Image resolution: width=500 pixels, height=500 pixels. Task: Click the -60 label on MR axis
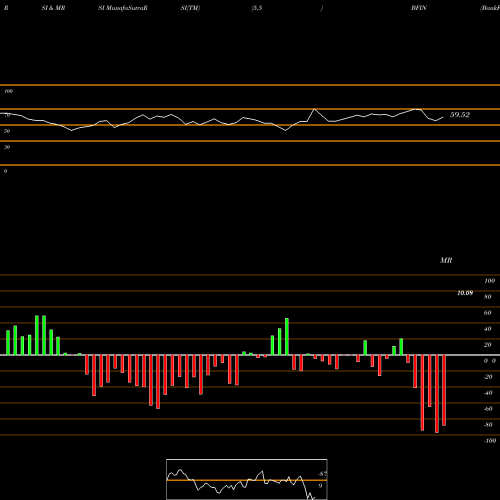pos(488,409)
